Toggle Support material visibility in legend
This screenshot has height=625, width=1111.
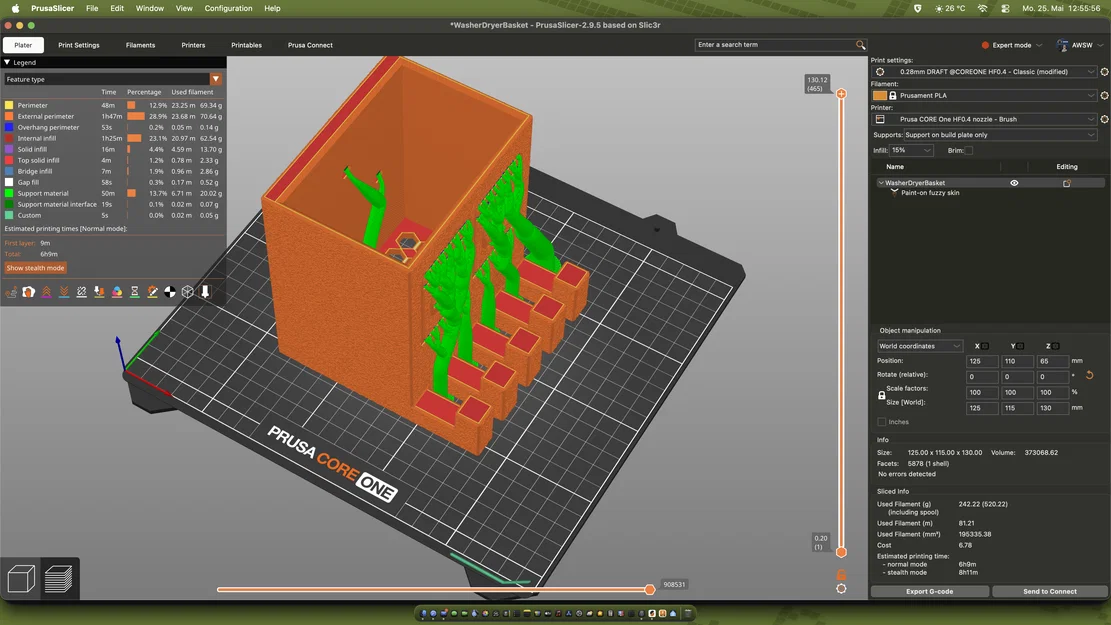click(x=113, y=193)
